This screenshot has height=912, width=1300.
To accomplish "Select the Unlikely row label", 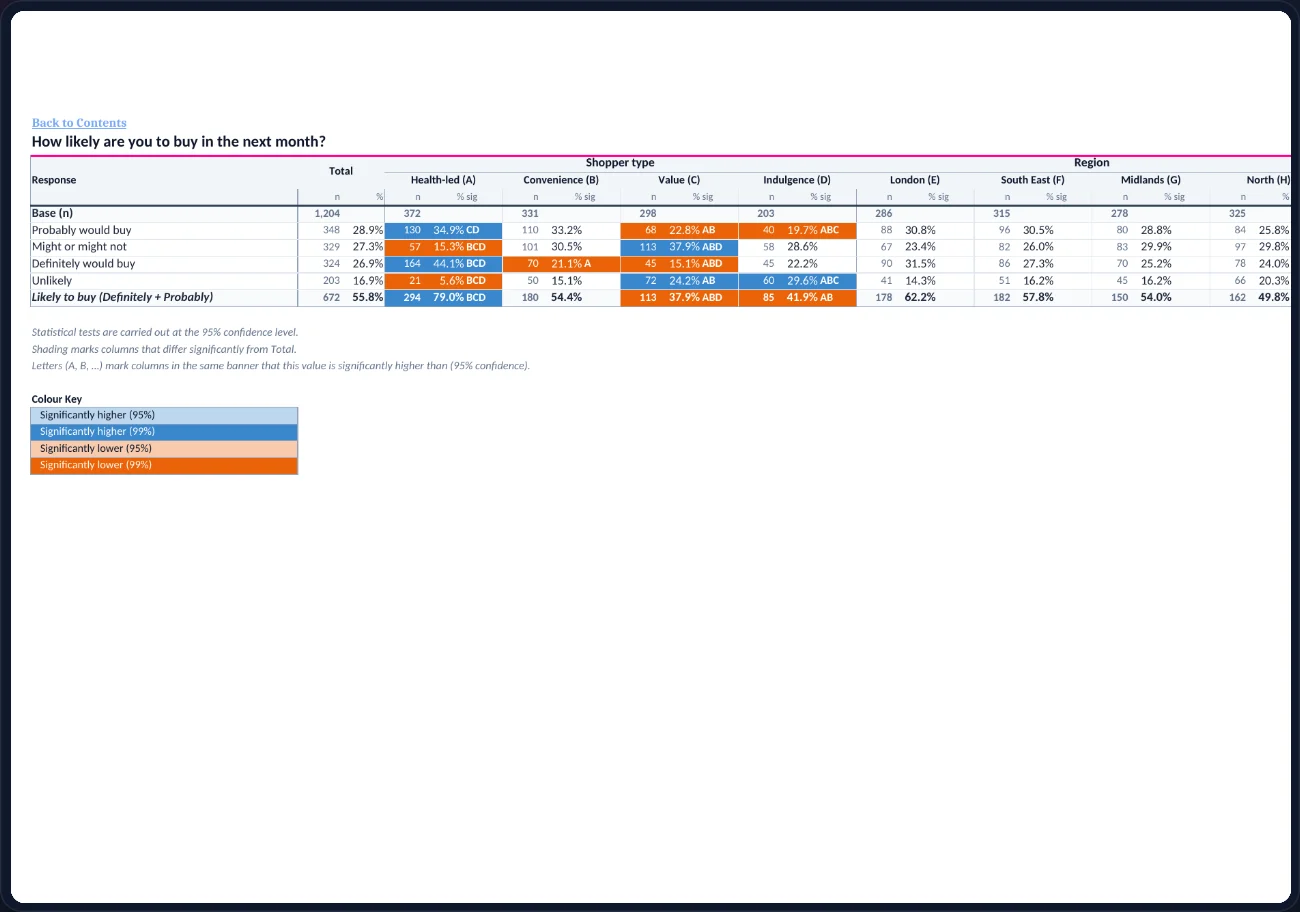I will [x=52, y=281].
